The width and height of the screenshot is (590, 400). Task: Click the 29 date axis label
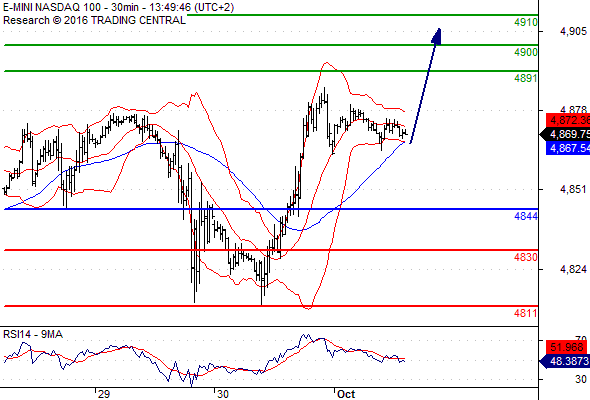103,394
